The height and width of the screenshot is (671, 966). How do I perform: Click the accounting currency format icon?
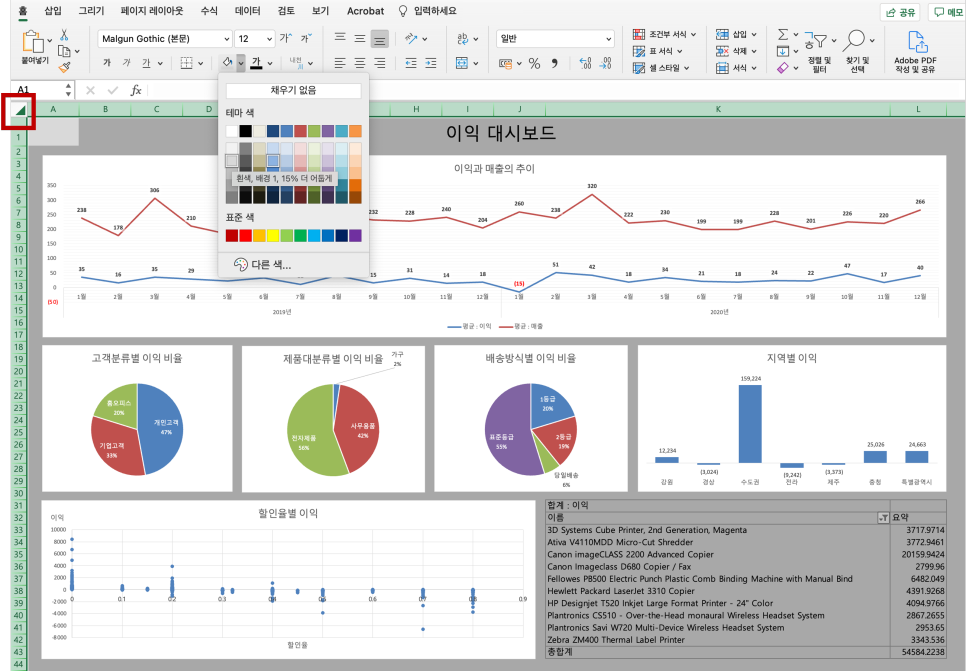click(506, 63)
